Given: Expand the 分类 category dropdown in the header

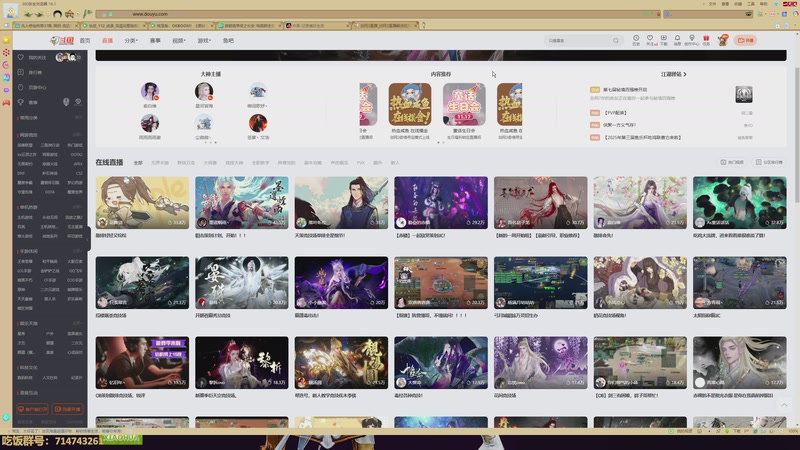Looking at the screenshot, I should [131, 40].
